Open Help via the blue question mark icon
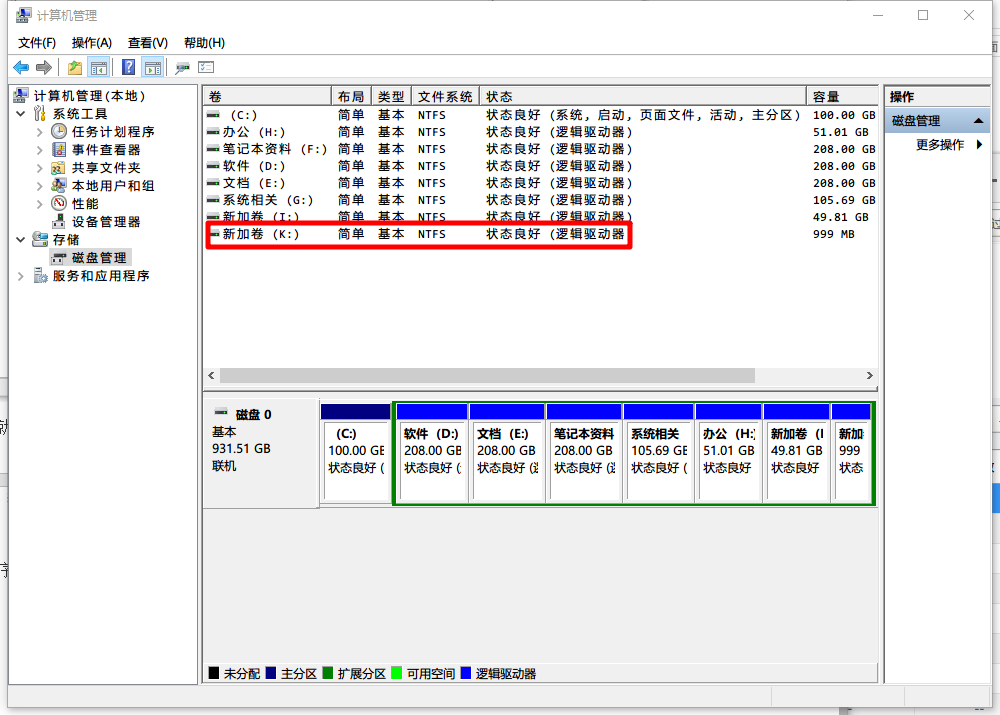 [128, 68]
